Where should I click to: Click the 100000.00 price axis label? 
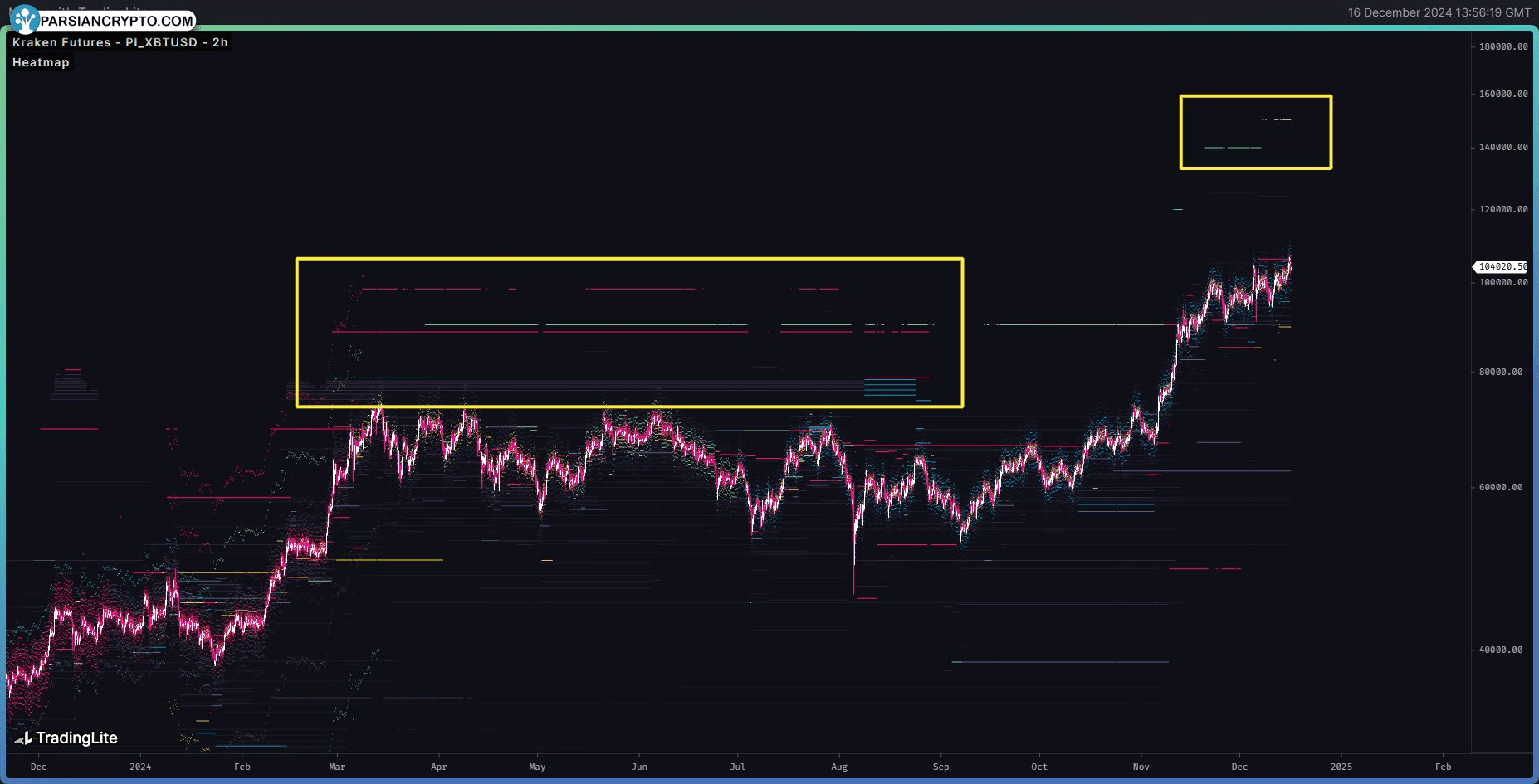coord(1503,282)
